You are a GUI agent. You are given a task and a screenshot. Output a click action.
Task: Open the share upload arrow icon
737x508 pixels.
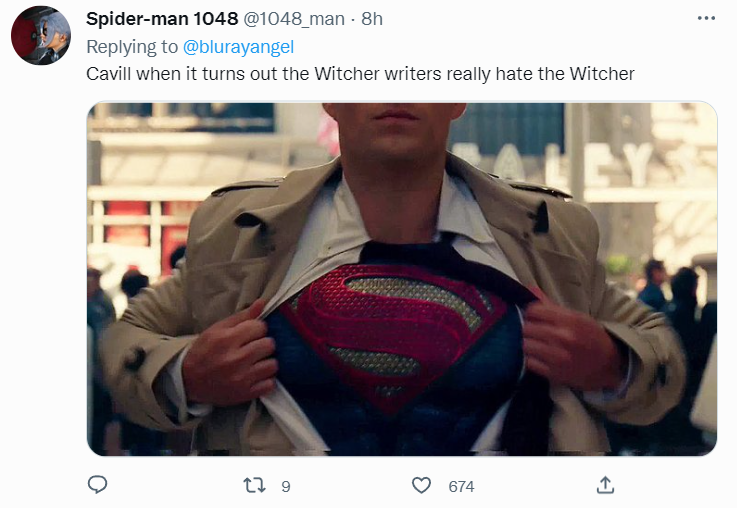(x=605, y=485)
